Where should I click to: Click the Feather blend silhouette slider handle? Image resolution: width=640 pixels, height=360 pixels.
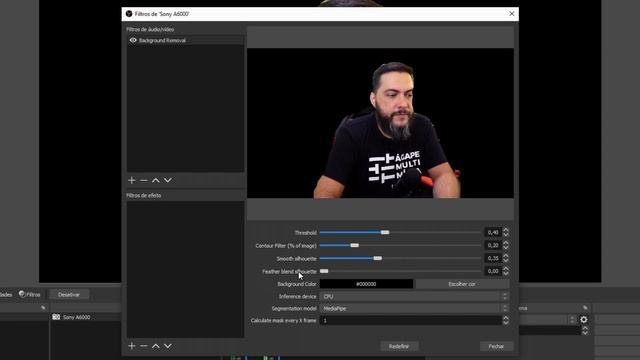324,271
